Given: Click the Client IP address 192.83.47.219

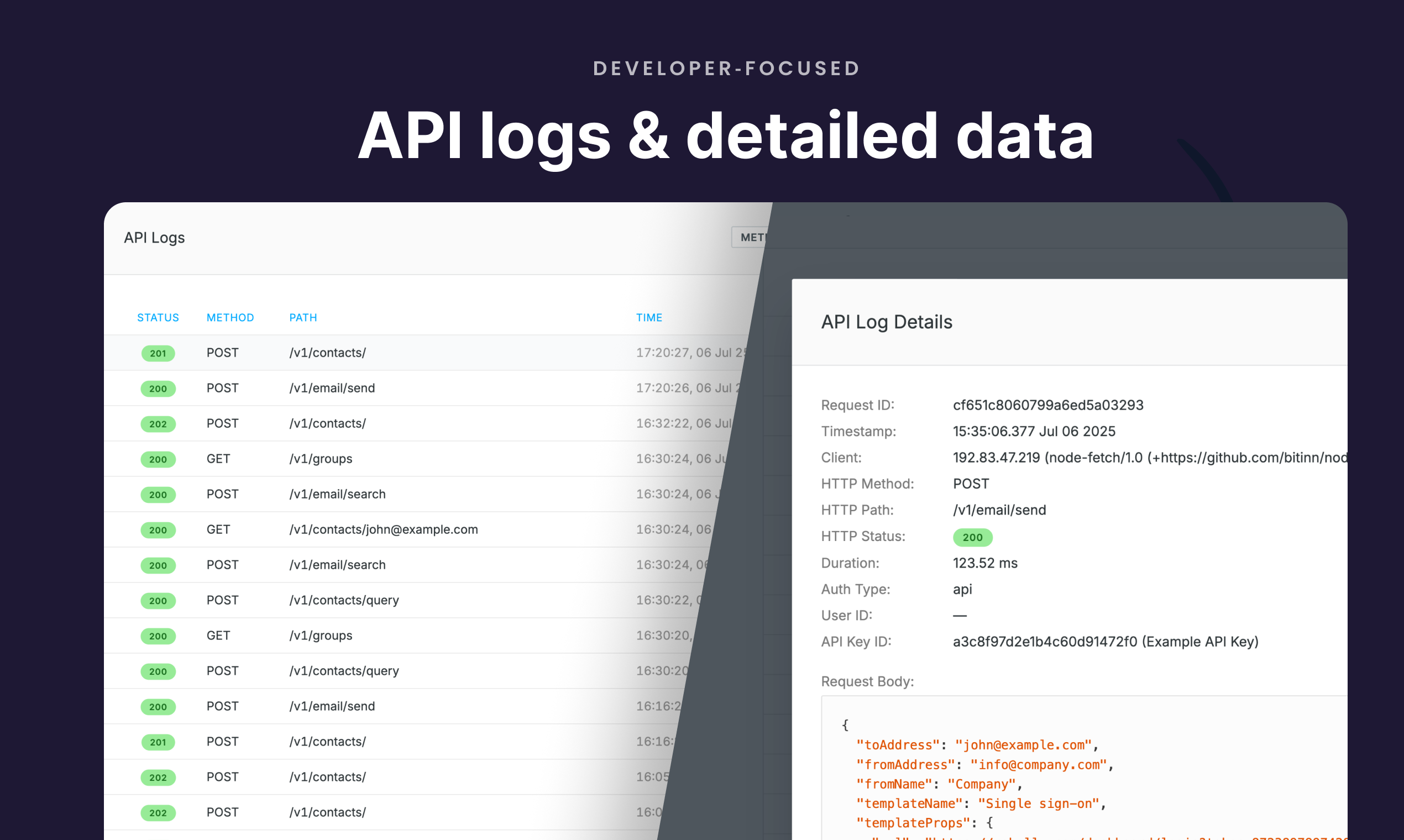Looking at the screenshot, I should pos(996,458).
